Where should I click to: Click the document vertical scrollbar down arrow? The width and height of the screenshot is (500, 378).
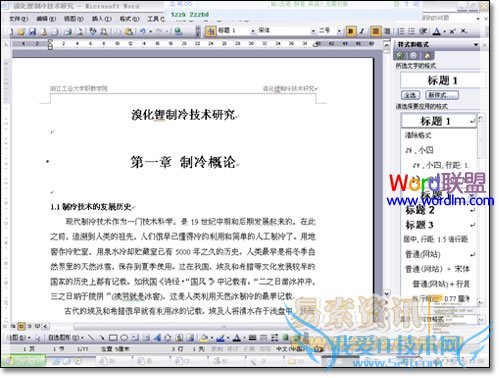387,294
